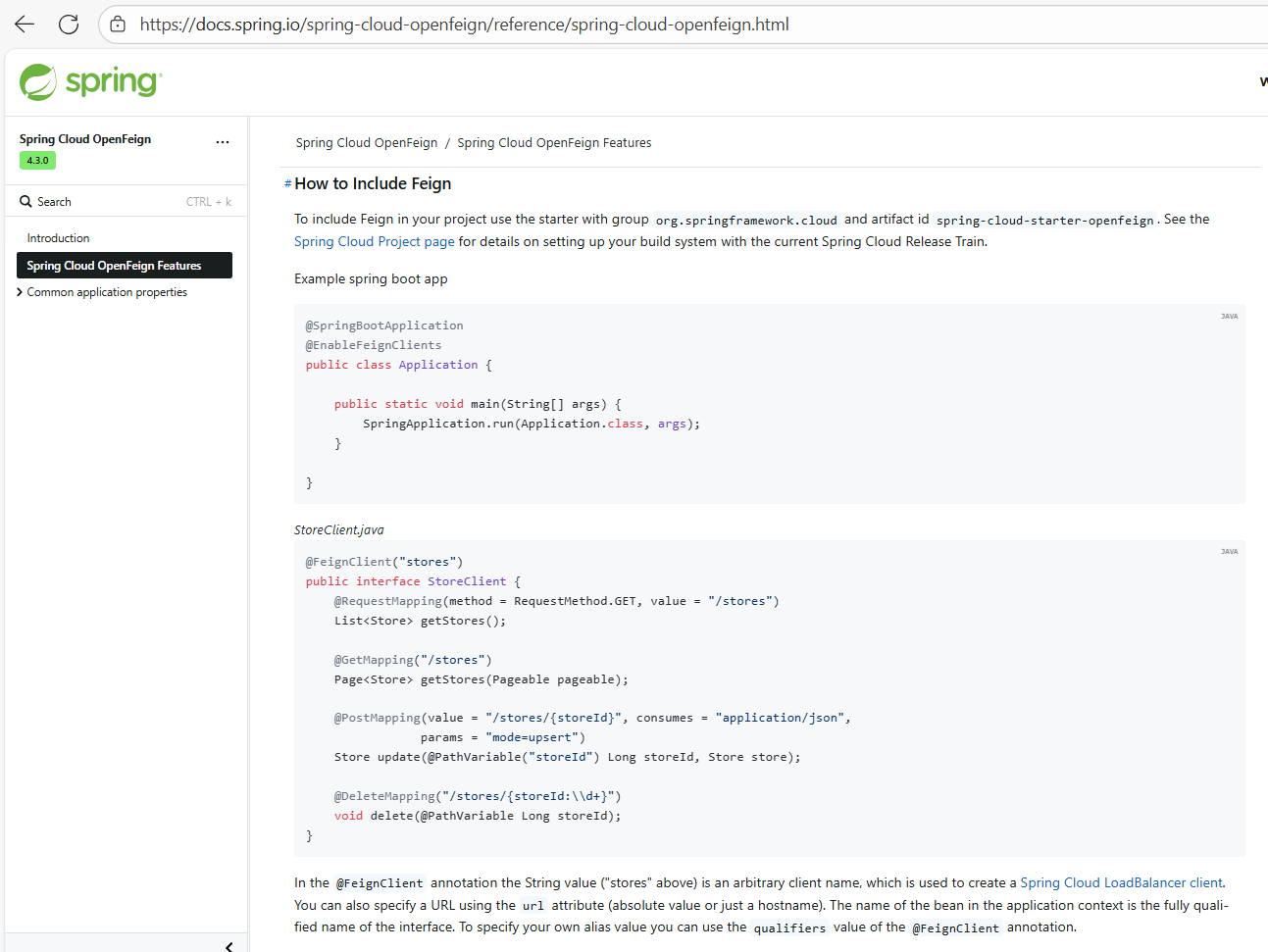Screen dimensions: 1268x952
Task: Click the search magnifier icon
Action: point(25,201)
